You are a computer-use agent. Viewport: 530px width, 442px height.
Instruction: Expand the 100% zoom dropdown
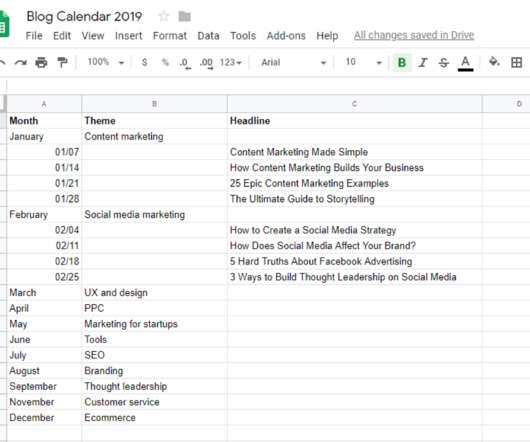tap(106, 62)
